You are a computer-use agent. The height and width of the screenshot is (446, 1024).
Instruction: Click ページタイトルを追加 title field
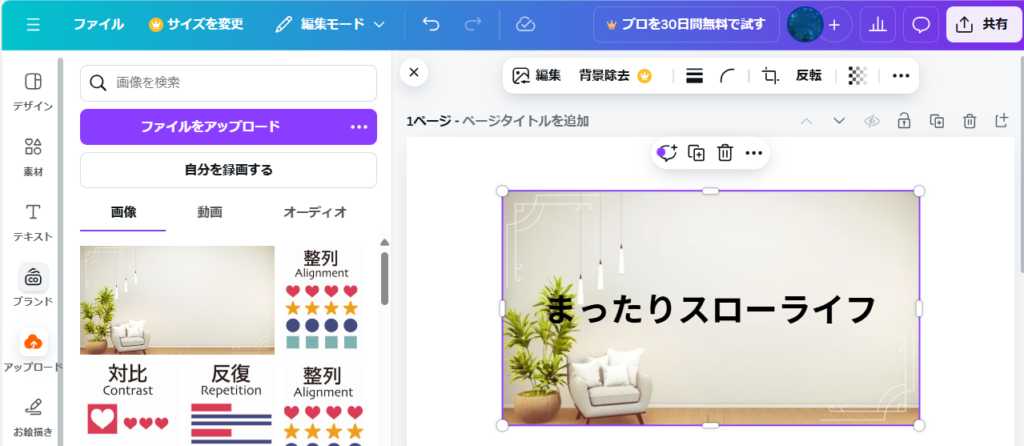tap(526, 121)
